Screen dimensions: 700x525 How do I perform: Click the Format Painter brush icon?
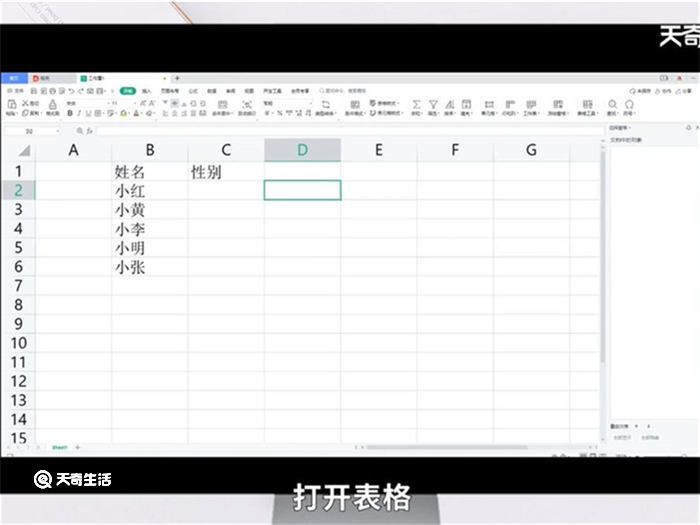(x=52, y=105)
